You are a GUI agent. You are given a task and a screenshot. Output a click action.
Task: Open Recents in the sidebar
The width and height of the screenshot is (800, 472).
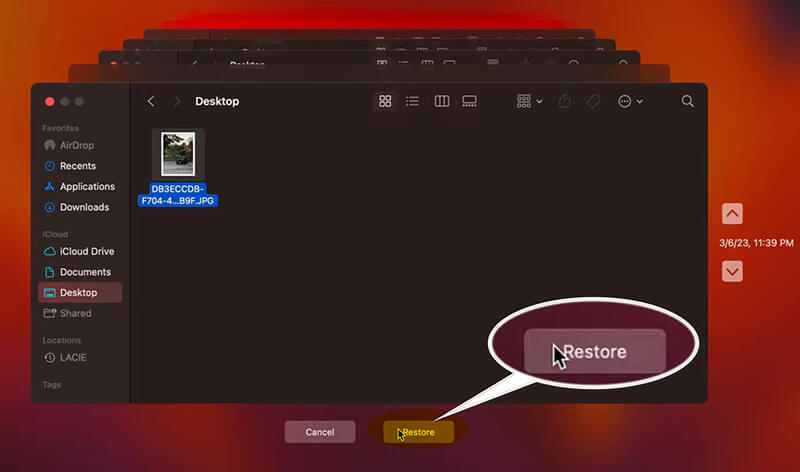[x=80, y=166]
